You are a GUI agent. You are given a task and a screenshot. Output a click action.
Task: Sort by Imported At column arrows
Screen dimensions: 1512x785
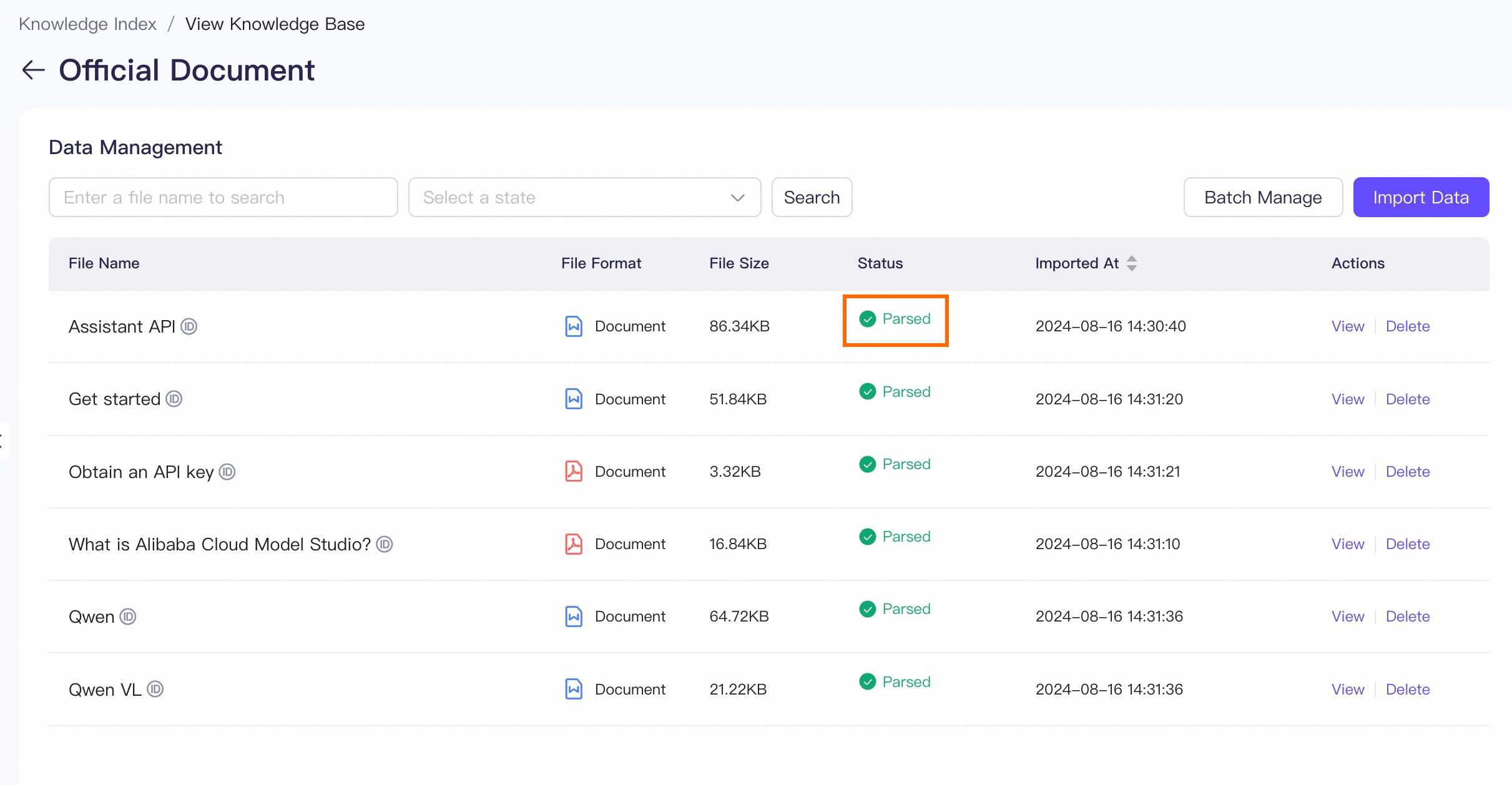point(1132,263)
